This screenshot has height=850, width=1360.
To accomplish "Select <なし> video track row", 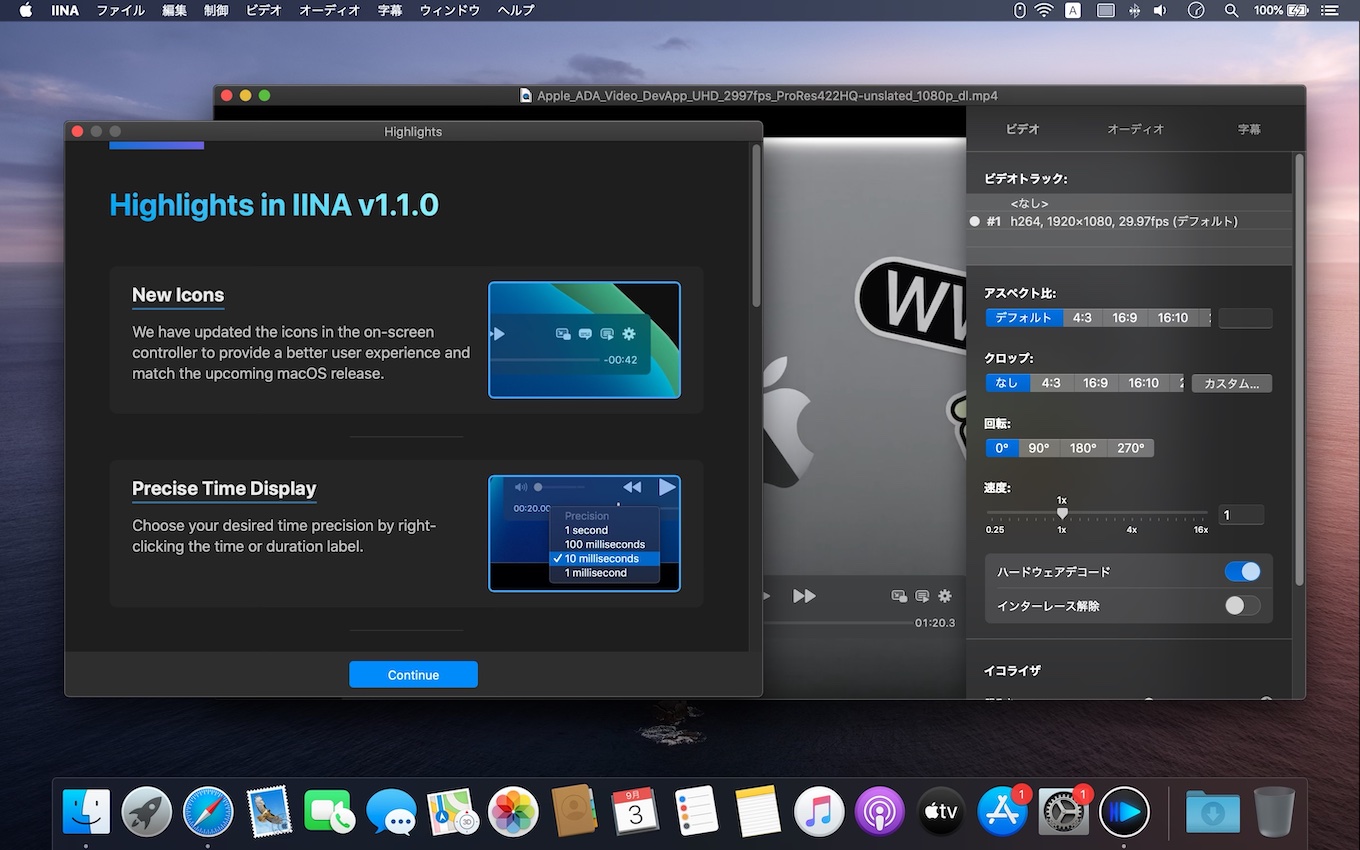I will pos(1129,203).
